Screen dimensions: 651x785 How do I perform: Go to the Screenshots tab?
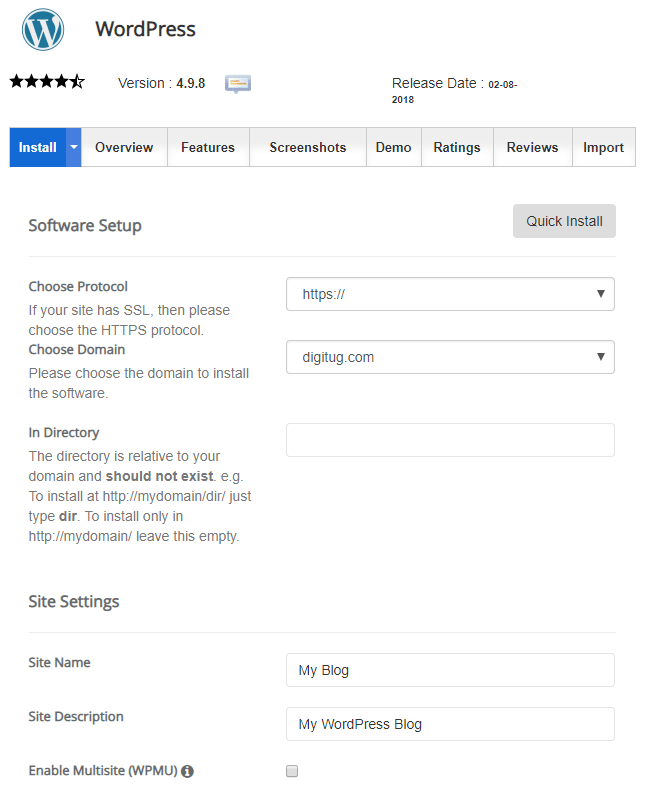pos(308,147)
